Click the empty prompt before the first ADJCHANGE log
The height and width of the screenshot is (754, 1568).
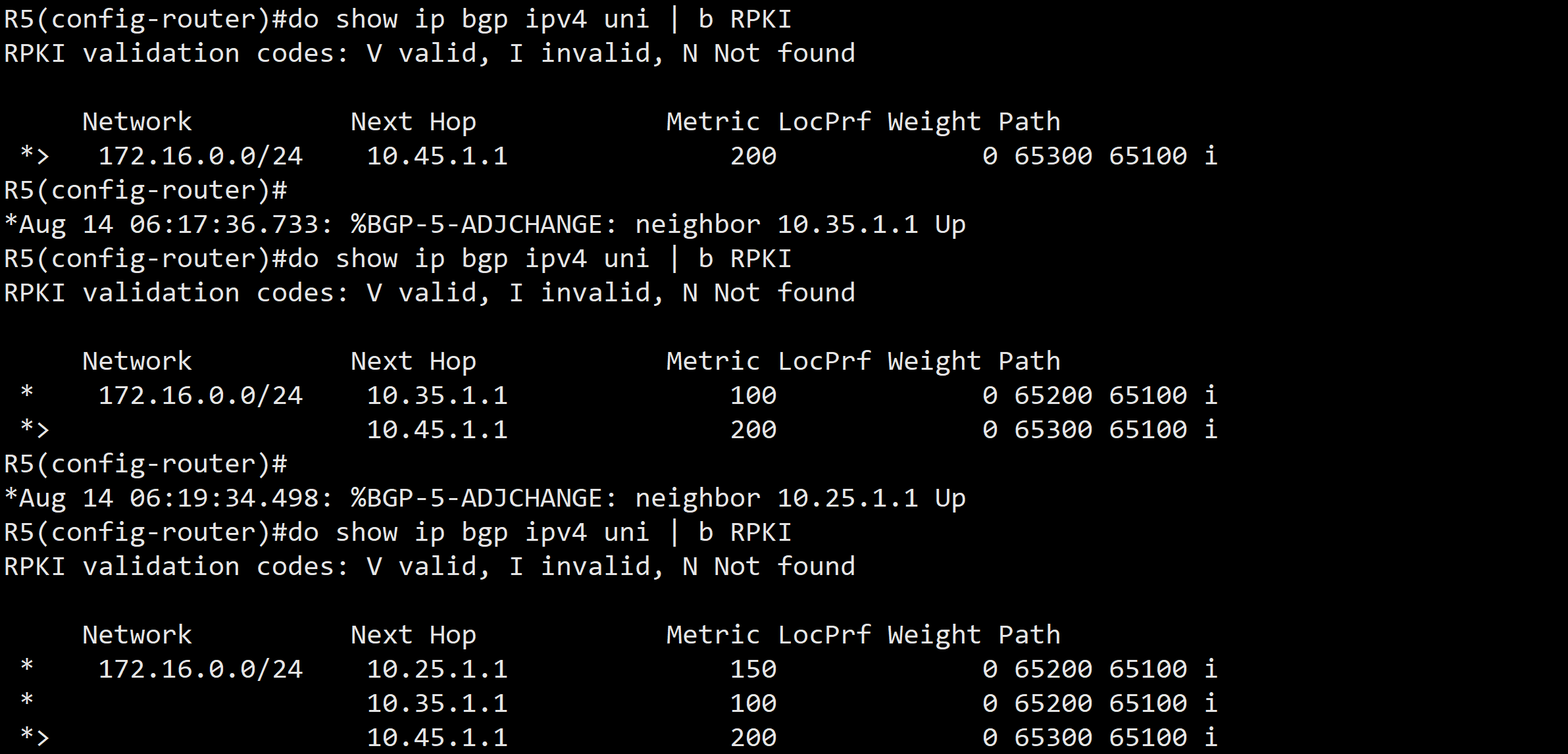click(146, 191)
